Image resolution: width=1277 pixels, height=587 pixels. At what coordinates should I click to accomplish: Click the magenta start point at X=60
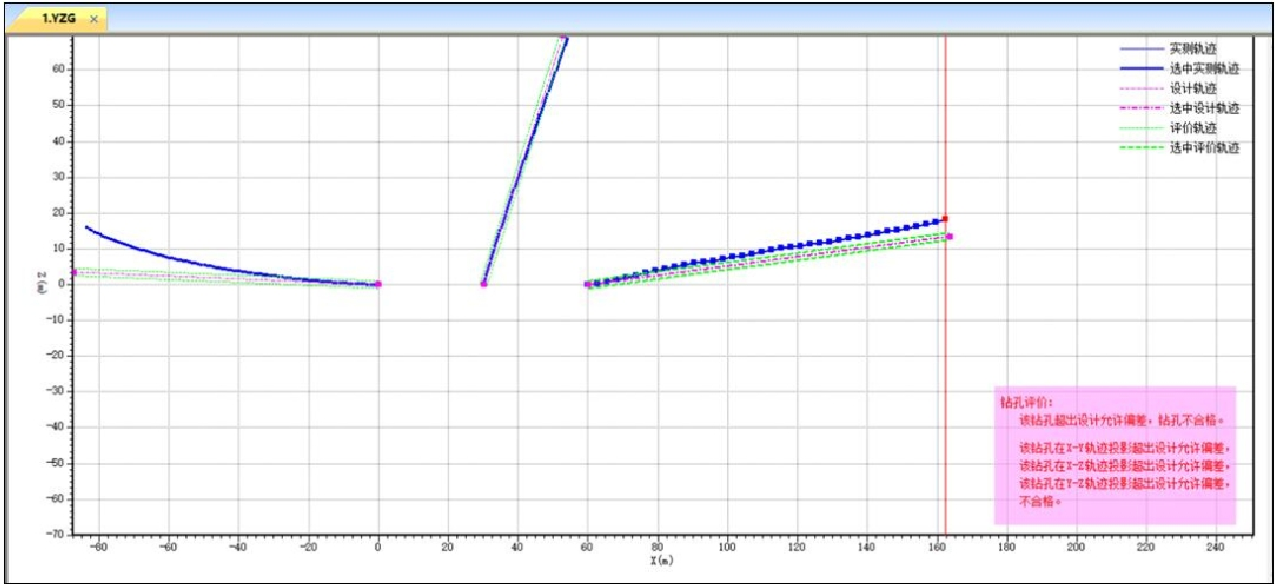click(587, 284)
